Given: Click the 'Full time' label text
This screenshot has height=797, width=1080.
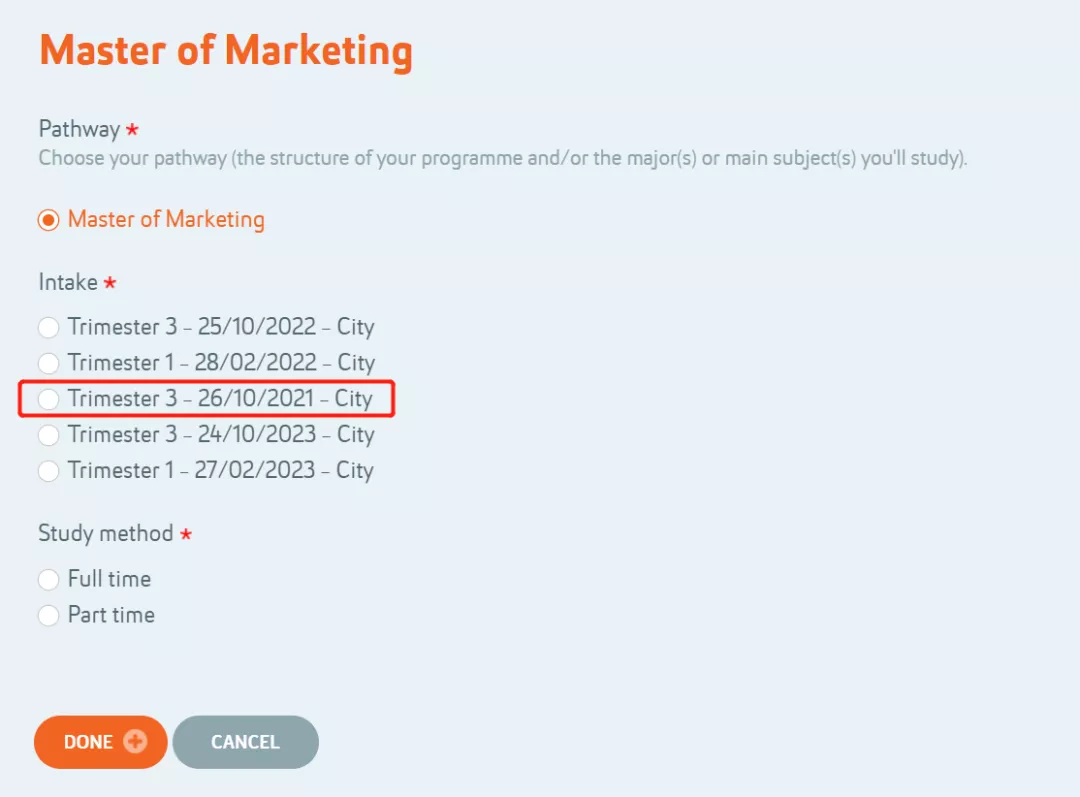Looking at the screenshot, I should [110, 579].
